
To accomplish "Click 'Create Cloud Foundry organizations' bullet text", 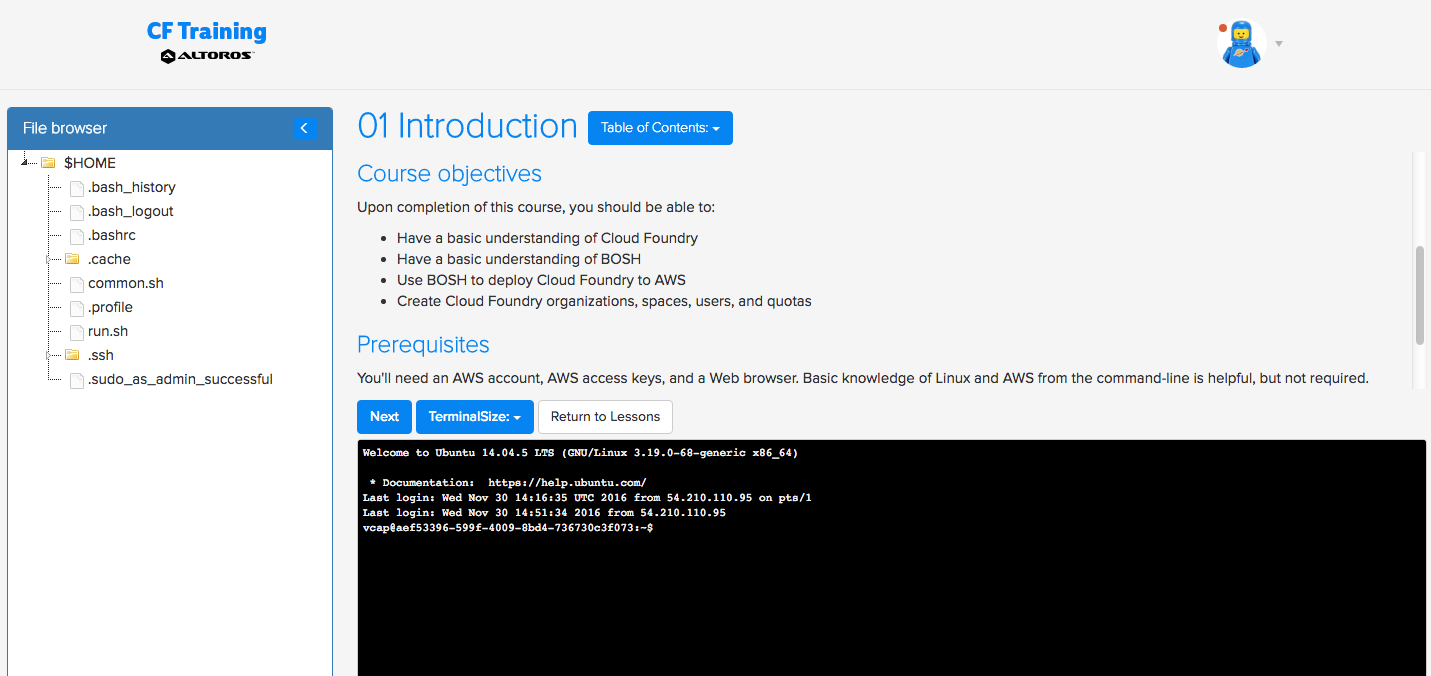I will [x=604, y=301].
